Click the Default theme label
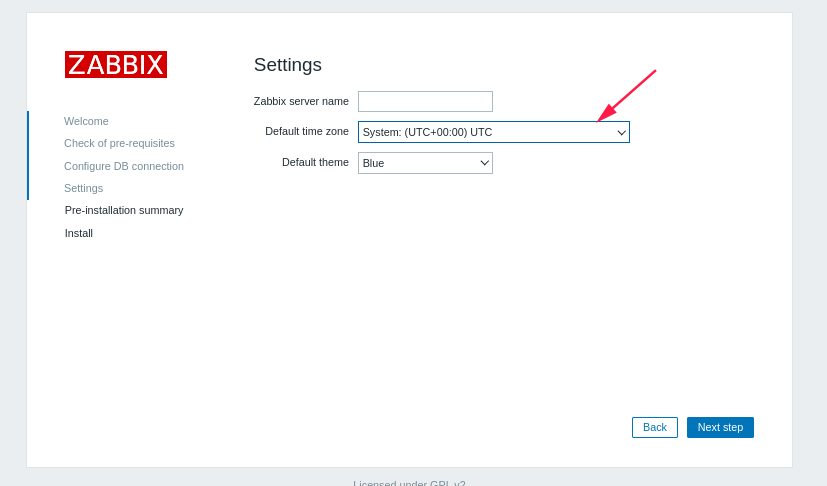The image size is (827, 486). coord(315,163)
